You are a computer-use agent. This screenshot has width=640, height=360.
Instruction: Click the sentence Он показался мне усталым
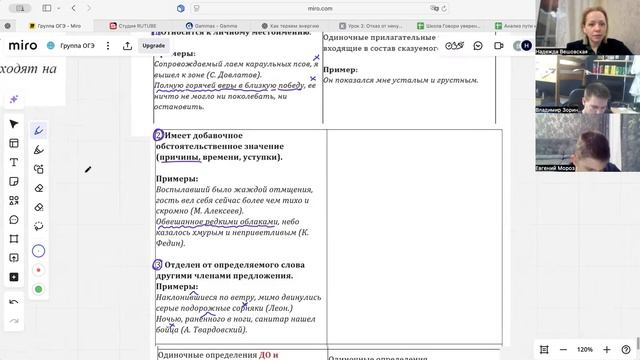[400, 80]
